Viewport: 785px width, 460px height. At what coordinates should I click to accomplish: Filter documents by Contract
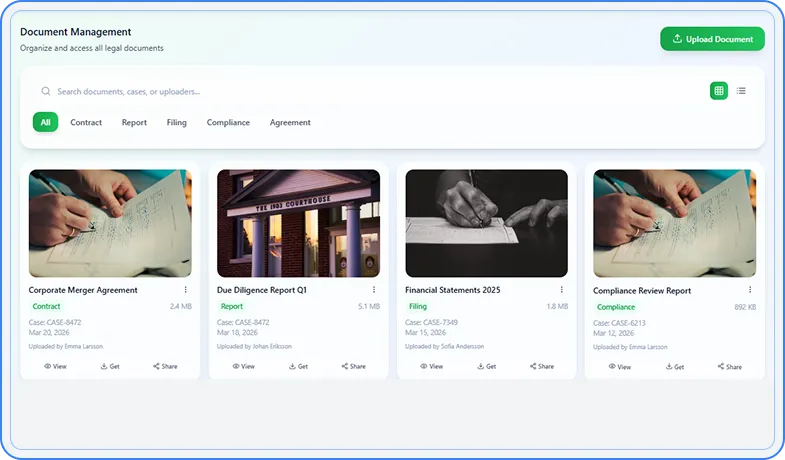pos(86,122)
